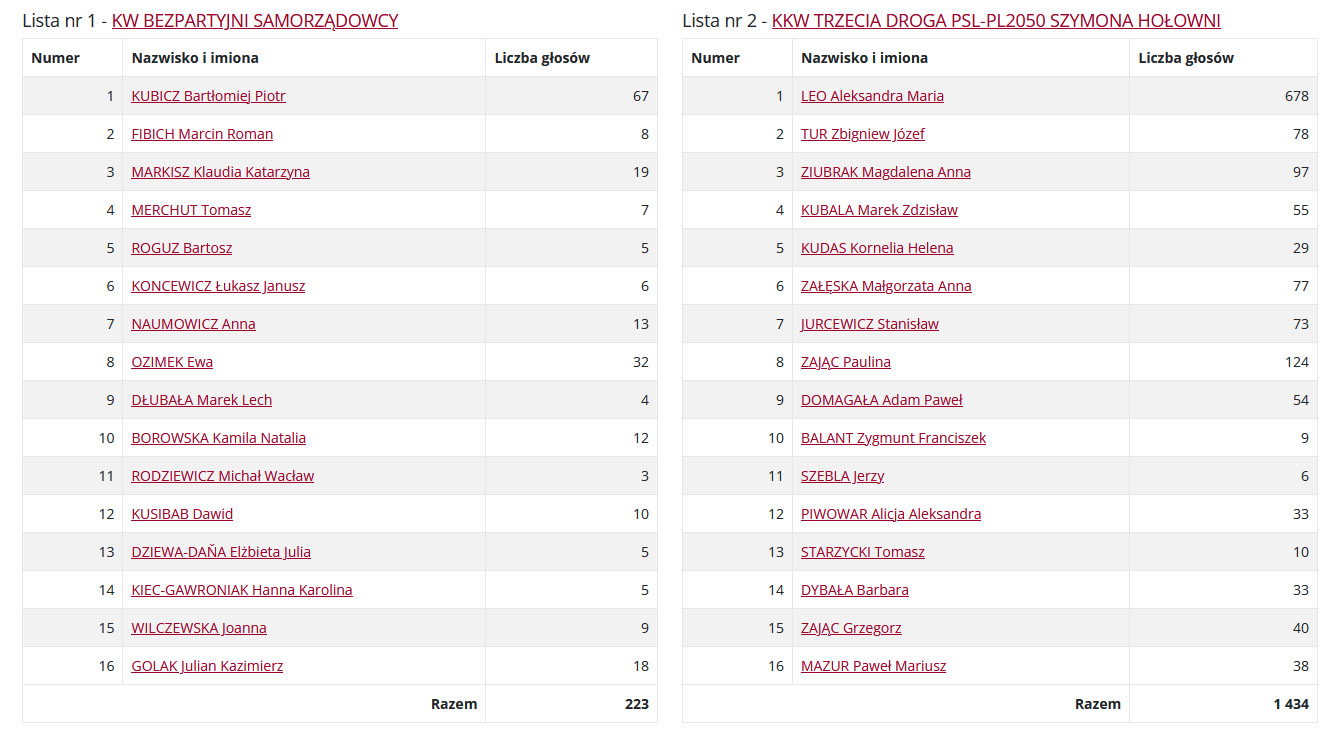
Task: Open KKW TRZECIA DROGA PSL-PL2050 committee link
Action: [x=995, y=21]
